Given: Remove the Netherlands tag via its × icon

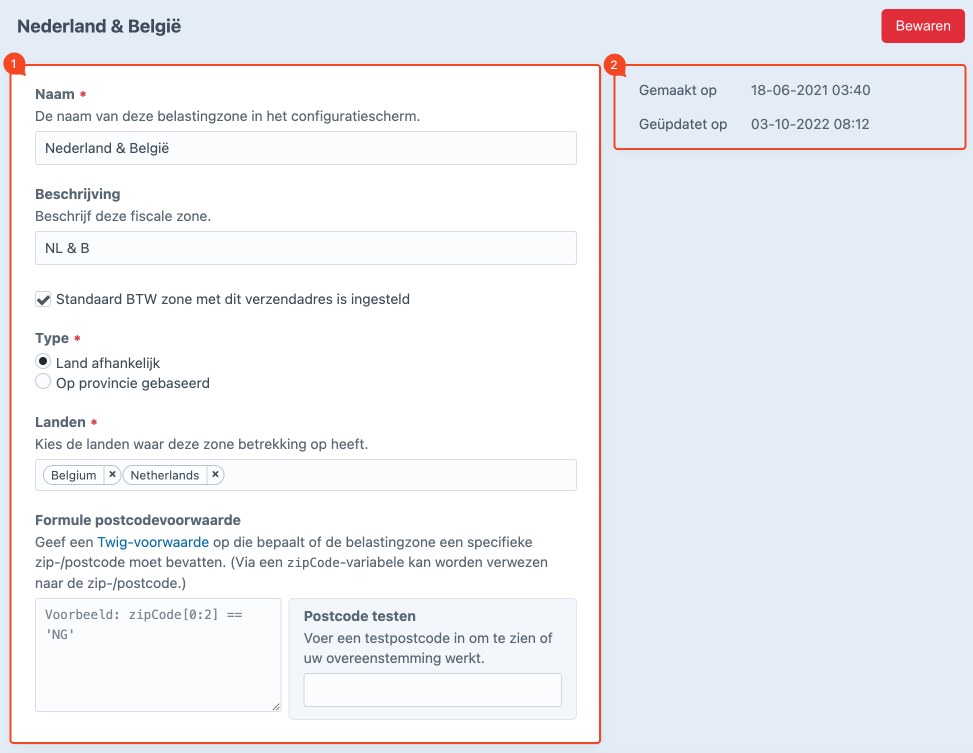Looking at the screenshot, I should pyautogui.click(x=214, y=474).
